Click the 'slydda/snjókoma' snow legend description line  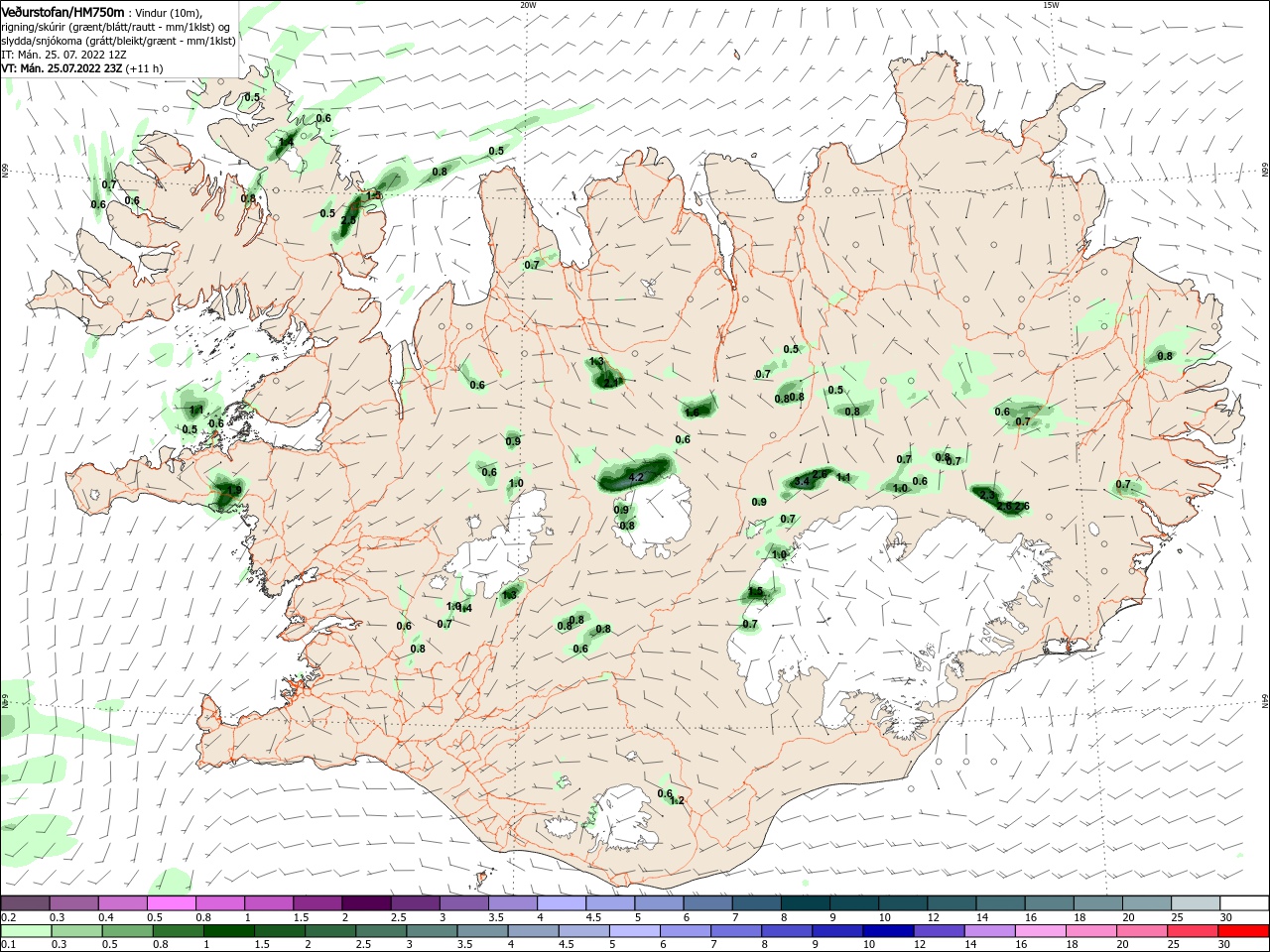pos(118,41)
